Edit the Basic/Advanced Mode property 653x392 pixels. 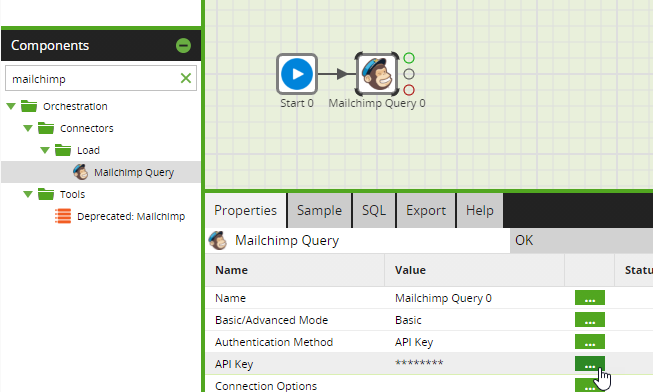[590, 320]
